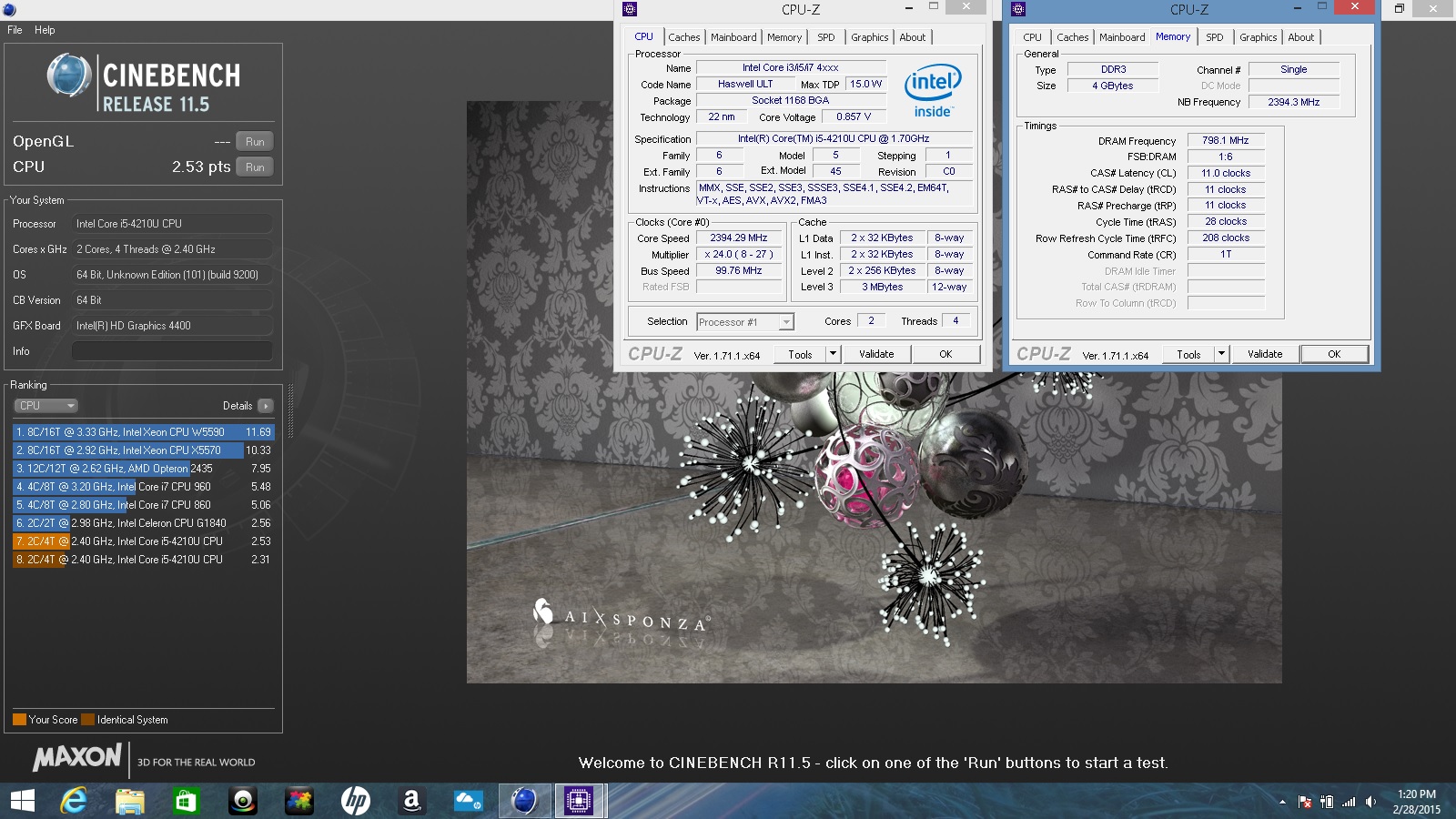Open the network signal tray icon
Viewport: 1456px width, 819px height.
point(1349,802)
